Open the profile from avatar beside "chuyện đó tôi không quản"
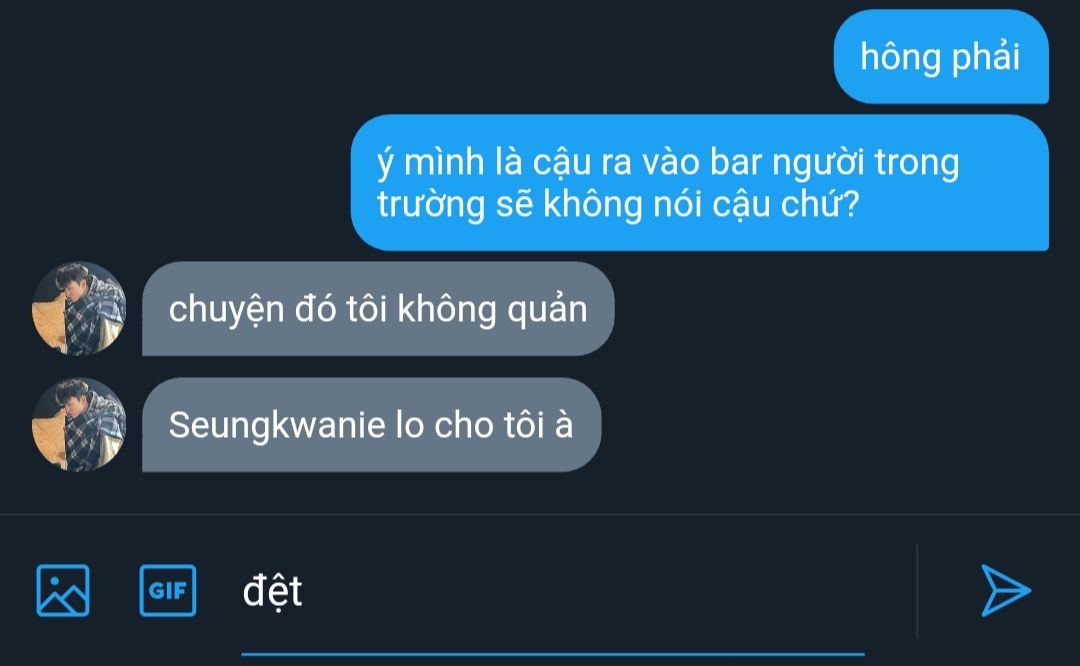Screen dimensions: 1080x666 [x=79, y=309]
